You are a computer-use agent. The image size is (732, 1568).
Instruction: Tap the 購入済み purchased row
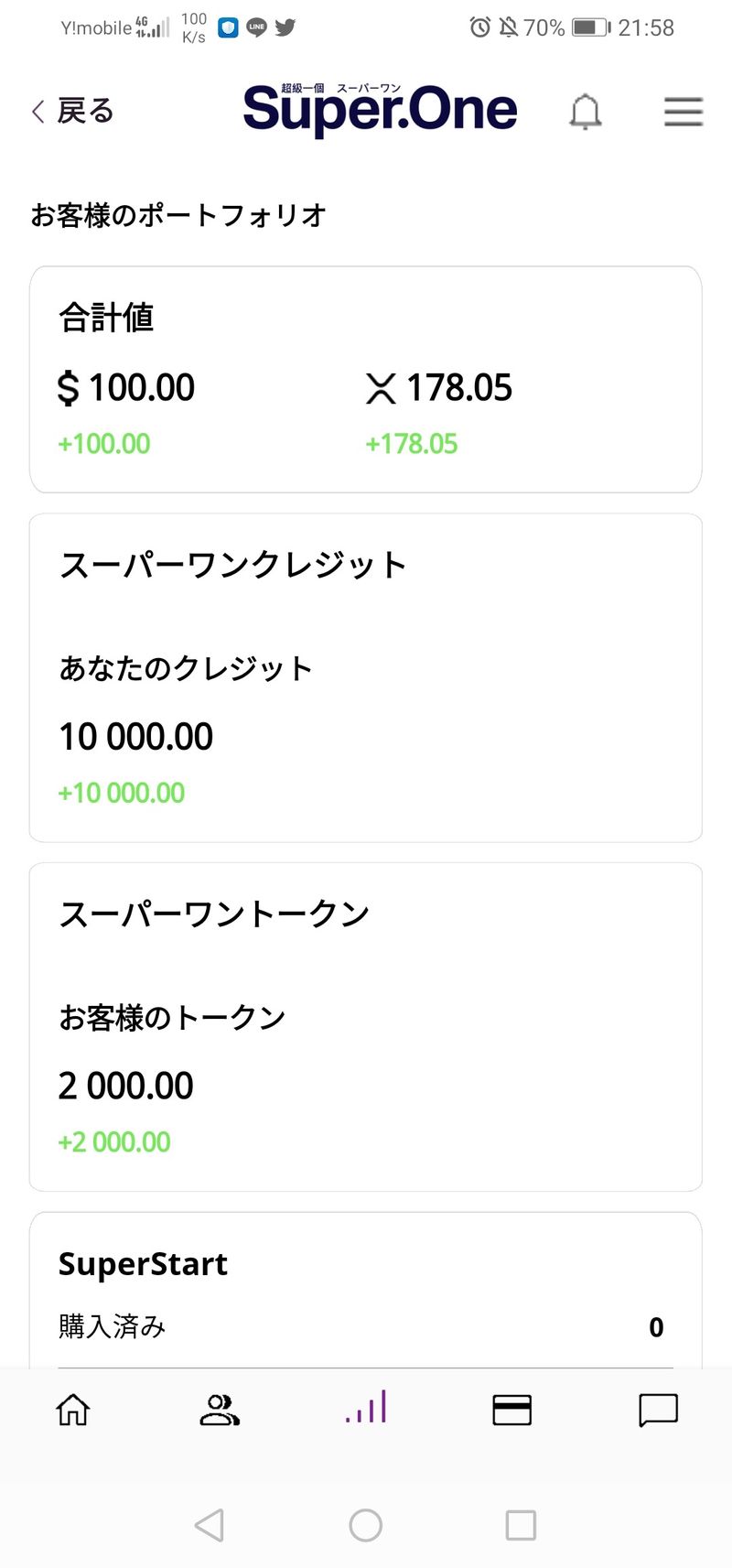click(x=366, y=1326)
